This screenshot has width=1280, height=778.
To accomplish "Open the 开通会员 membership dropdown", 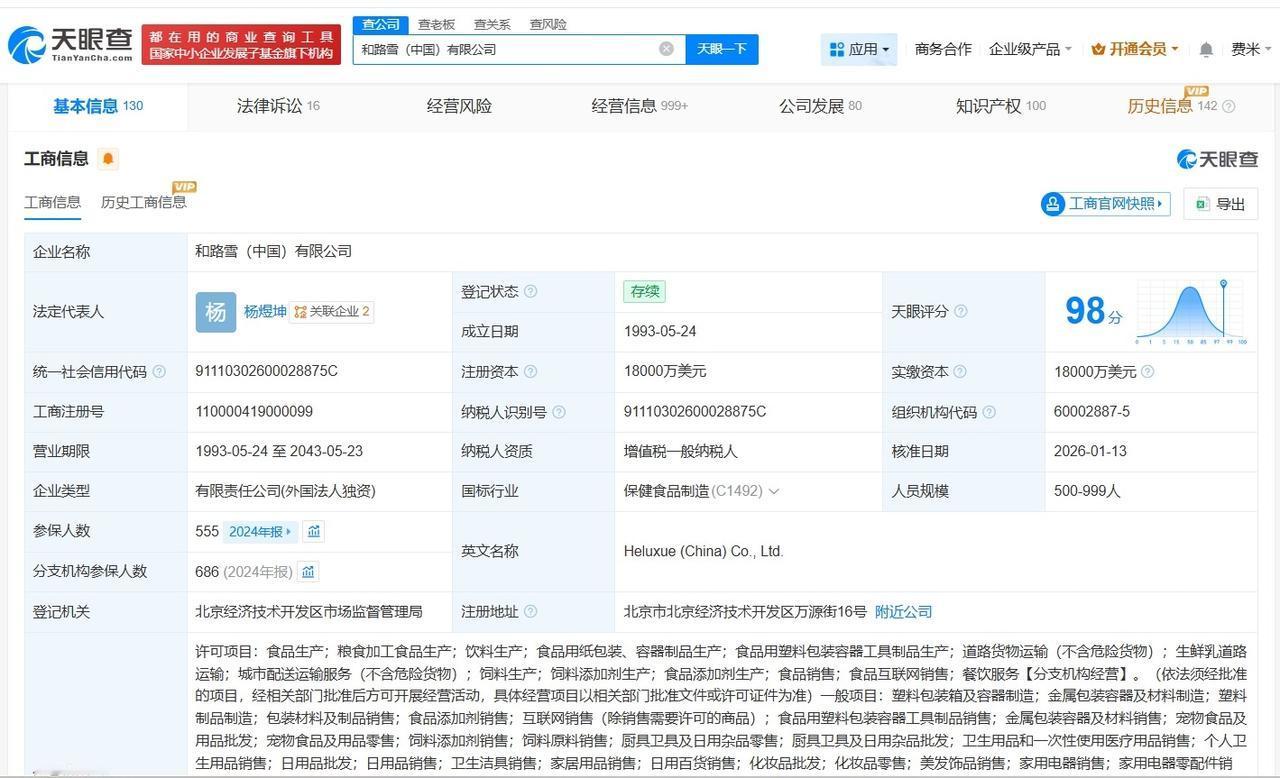I will click(1134, 49).
